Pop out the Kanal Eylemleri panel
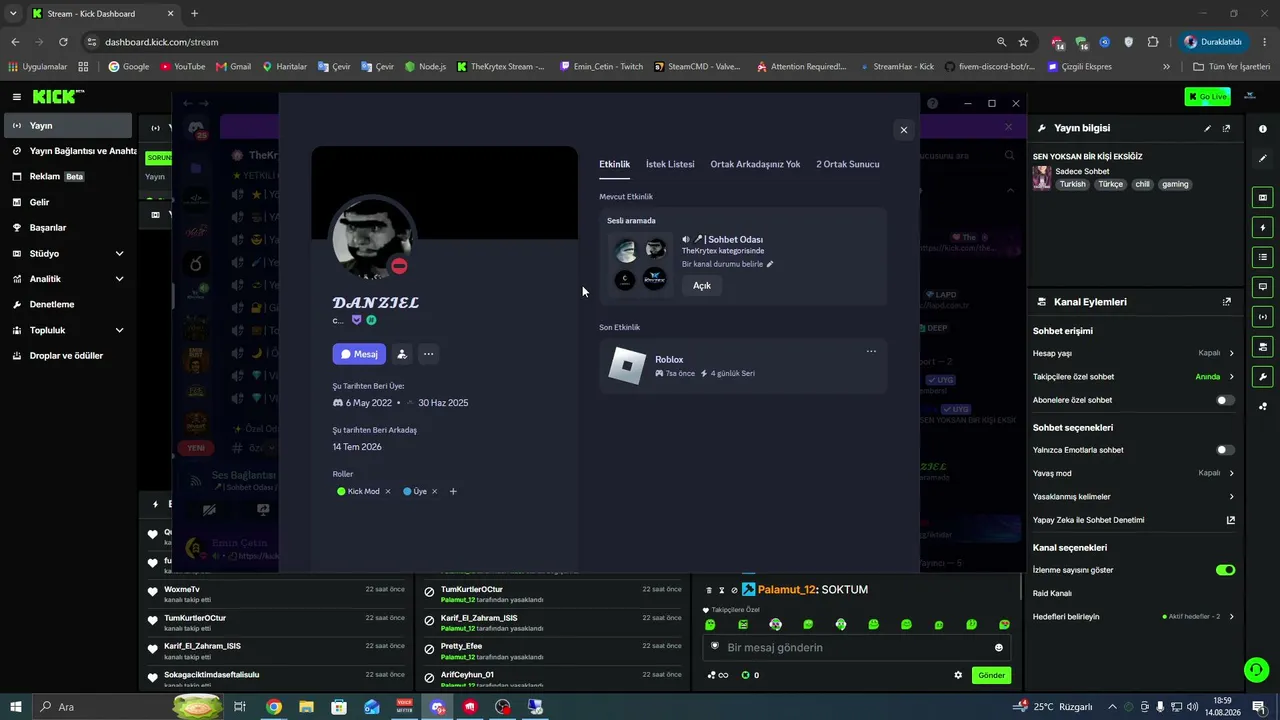 coord(1227,302)
